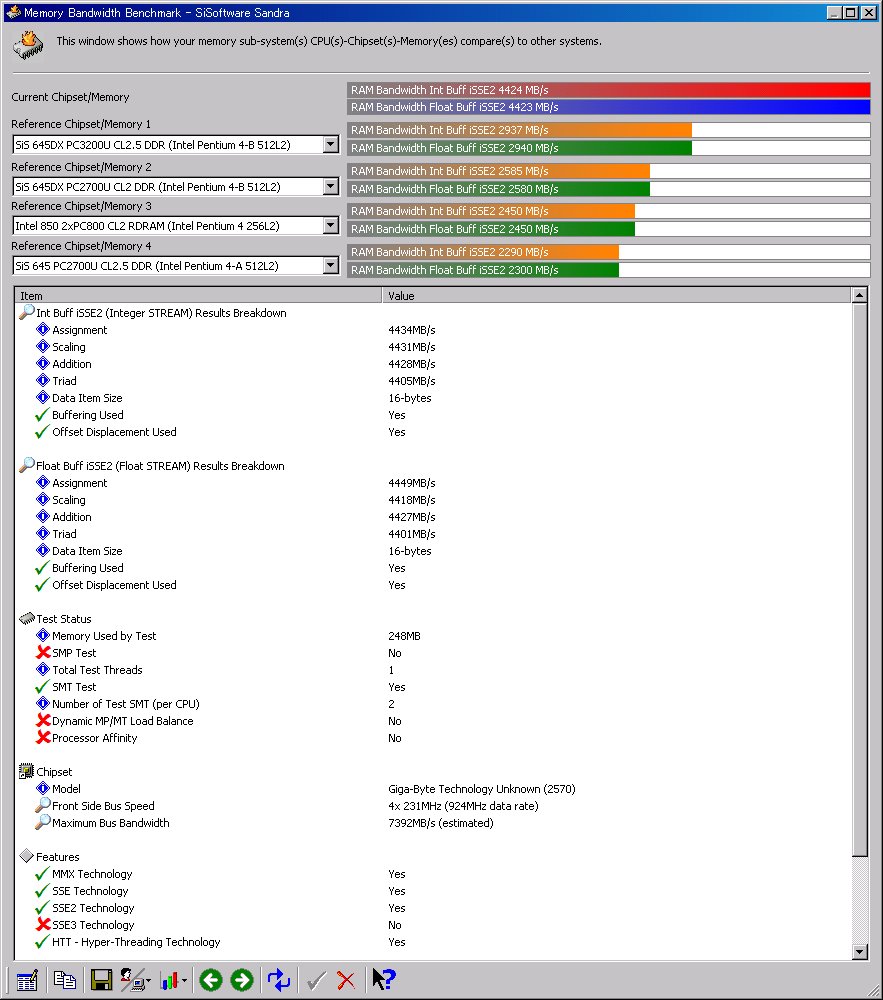Image resolution: width=883 pixels, height=1000 pixels.
Task: Open Reference Chipset/Memory 3 dropdown arrow
Action: coord(330,226)
